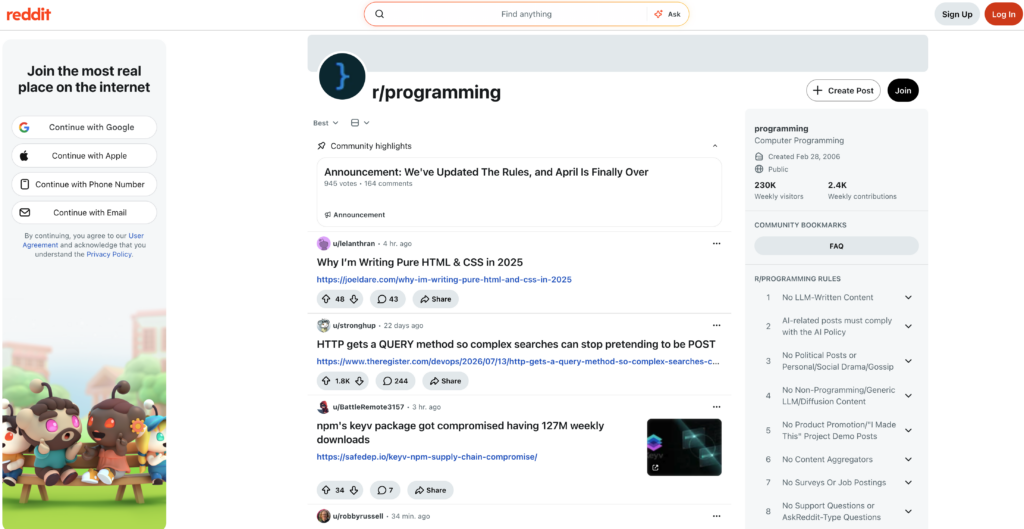Upvote the npm keyv package post
Image resolution: width=1024 pixels, height=529 pixels.
(326, 490)
